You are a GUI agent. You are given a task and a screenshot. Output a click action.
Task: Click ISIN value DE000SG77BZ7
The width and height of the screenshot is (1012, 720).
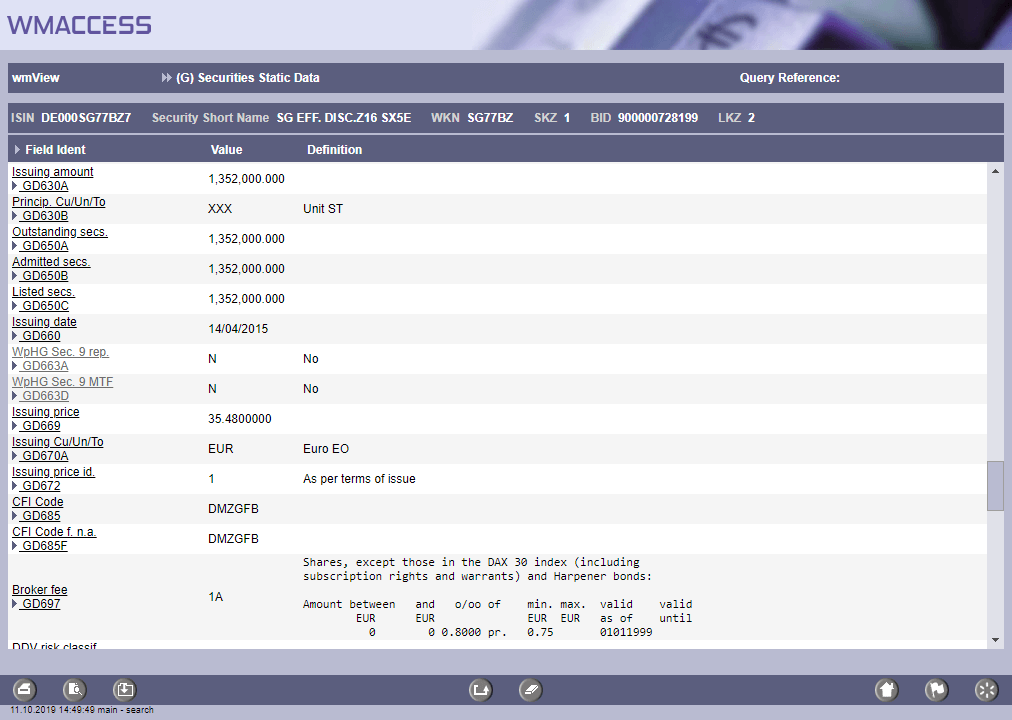(x=86, y=117)
